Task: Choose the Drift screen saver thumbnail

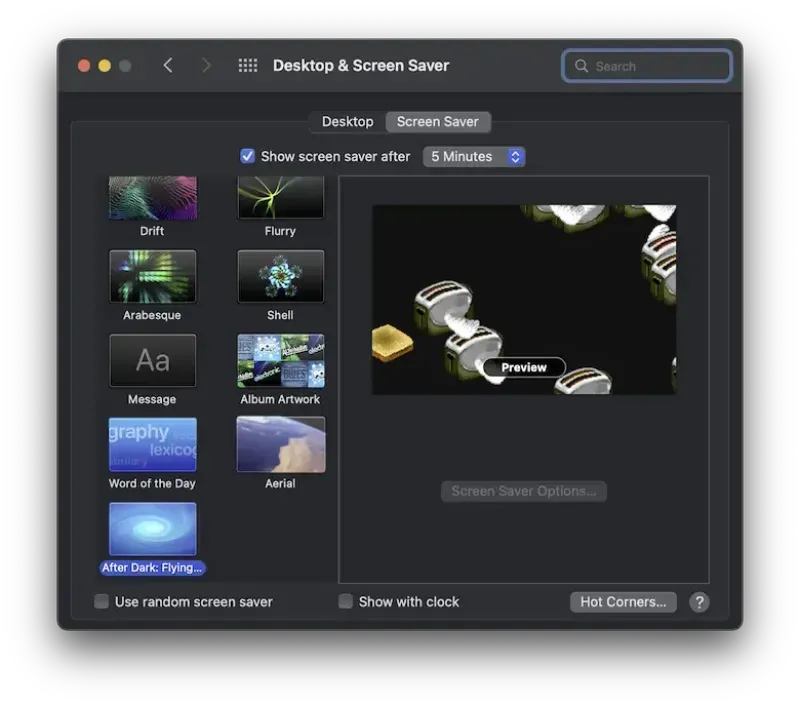Action: 153,198
